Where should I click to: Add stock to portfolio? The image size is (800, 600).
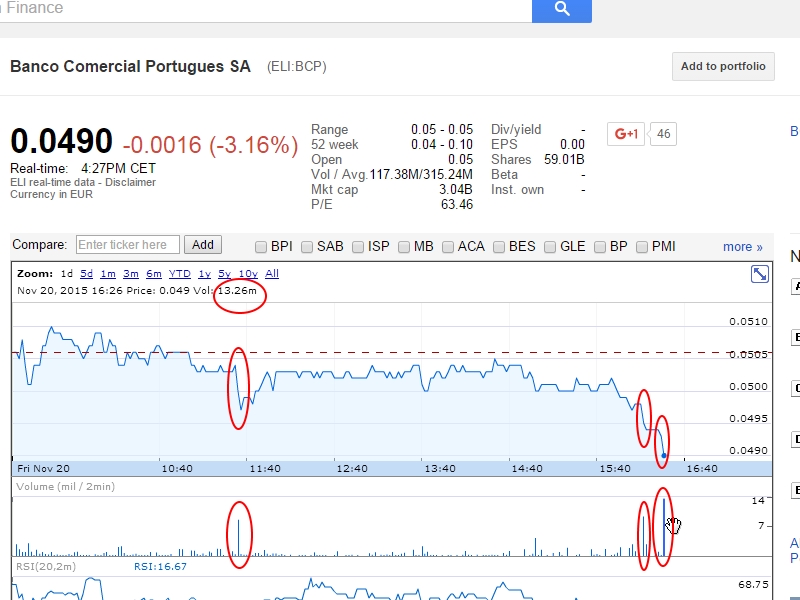pos(723,66)
